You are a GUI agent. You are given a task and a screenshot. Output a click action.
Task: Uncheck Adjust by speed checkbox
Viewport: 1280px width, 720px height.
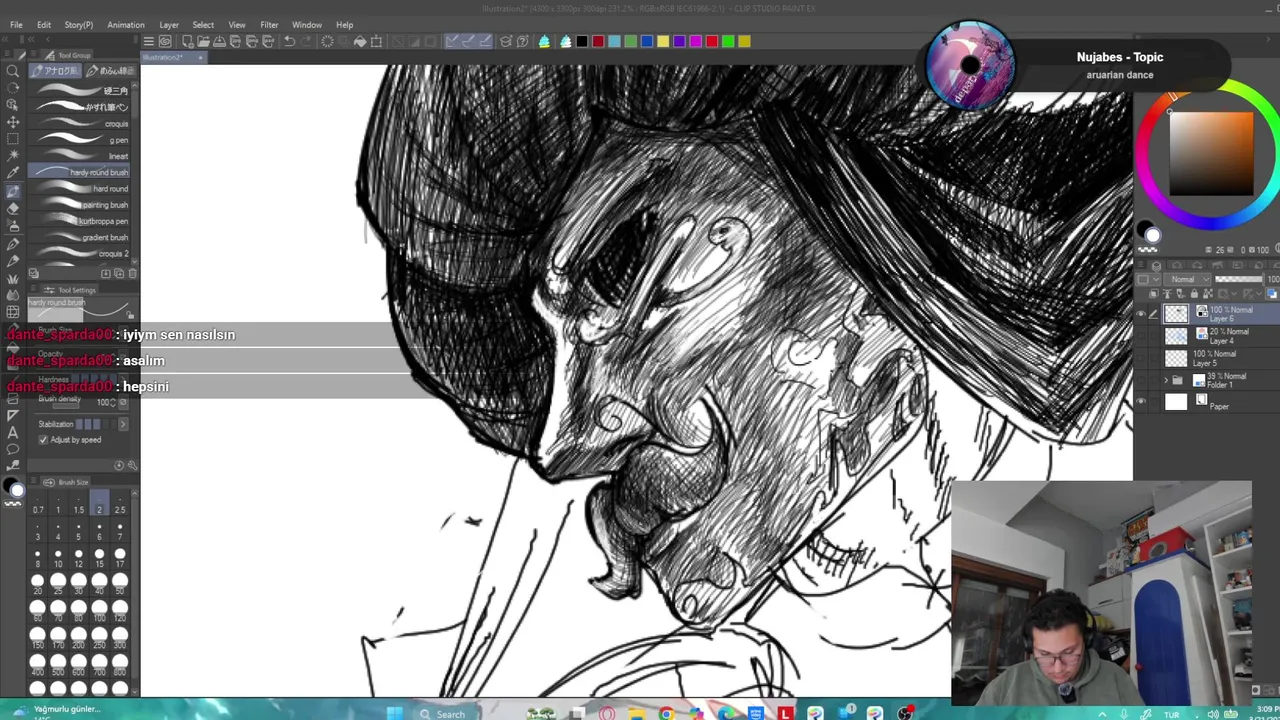43,440
